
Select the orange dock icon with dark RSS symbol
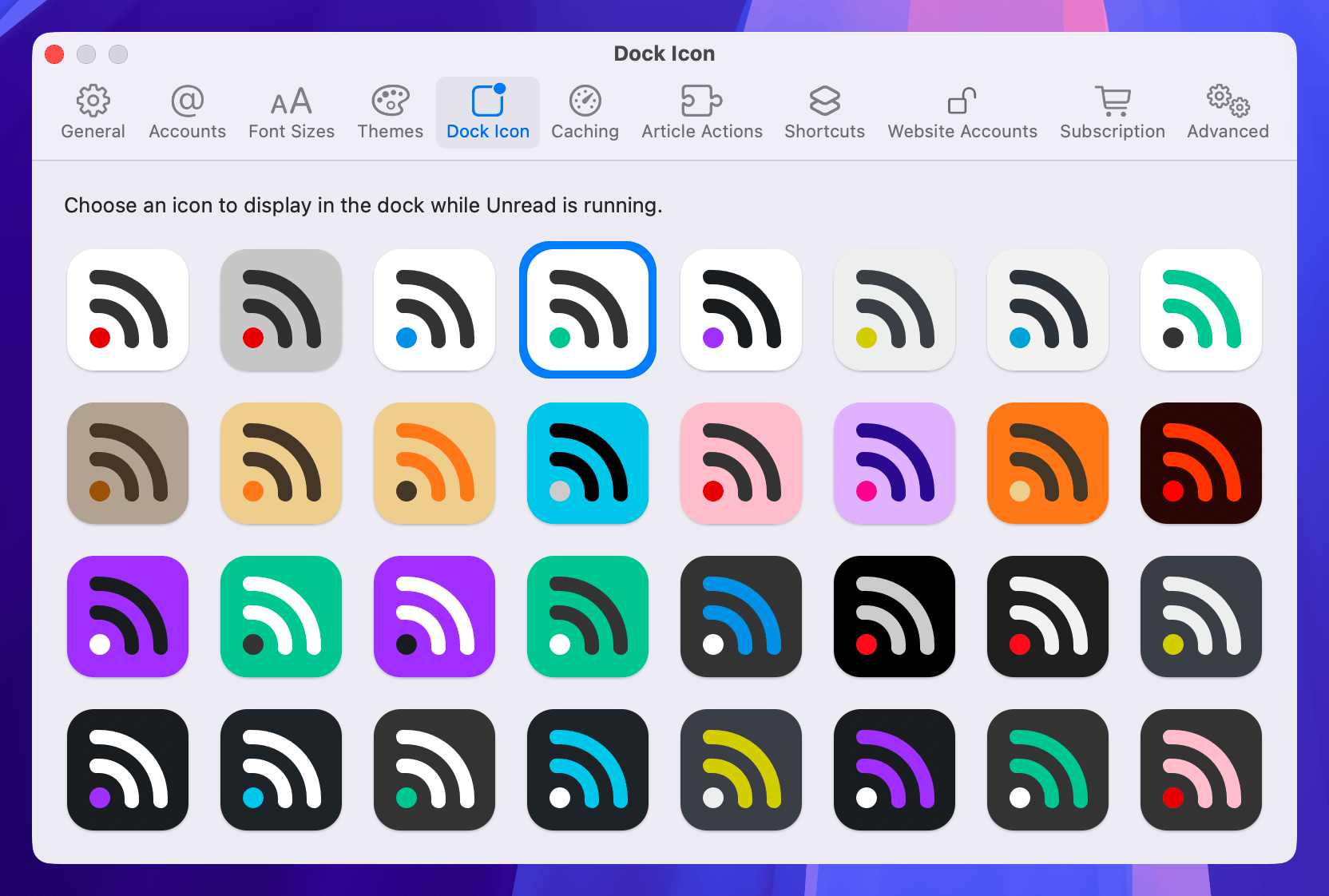tap(1048, 463)
